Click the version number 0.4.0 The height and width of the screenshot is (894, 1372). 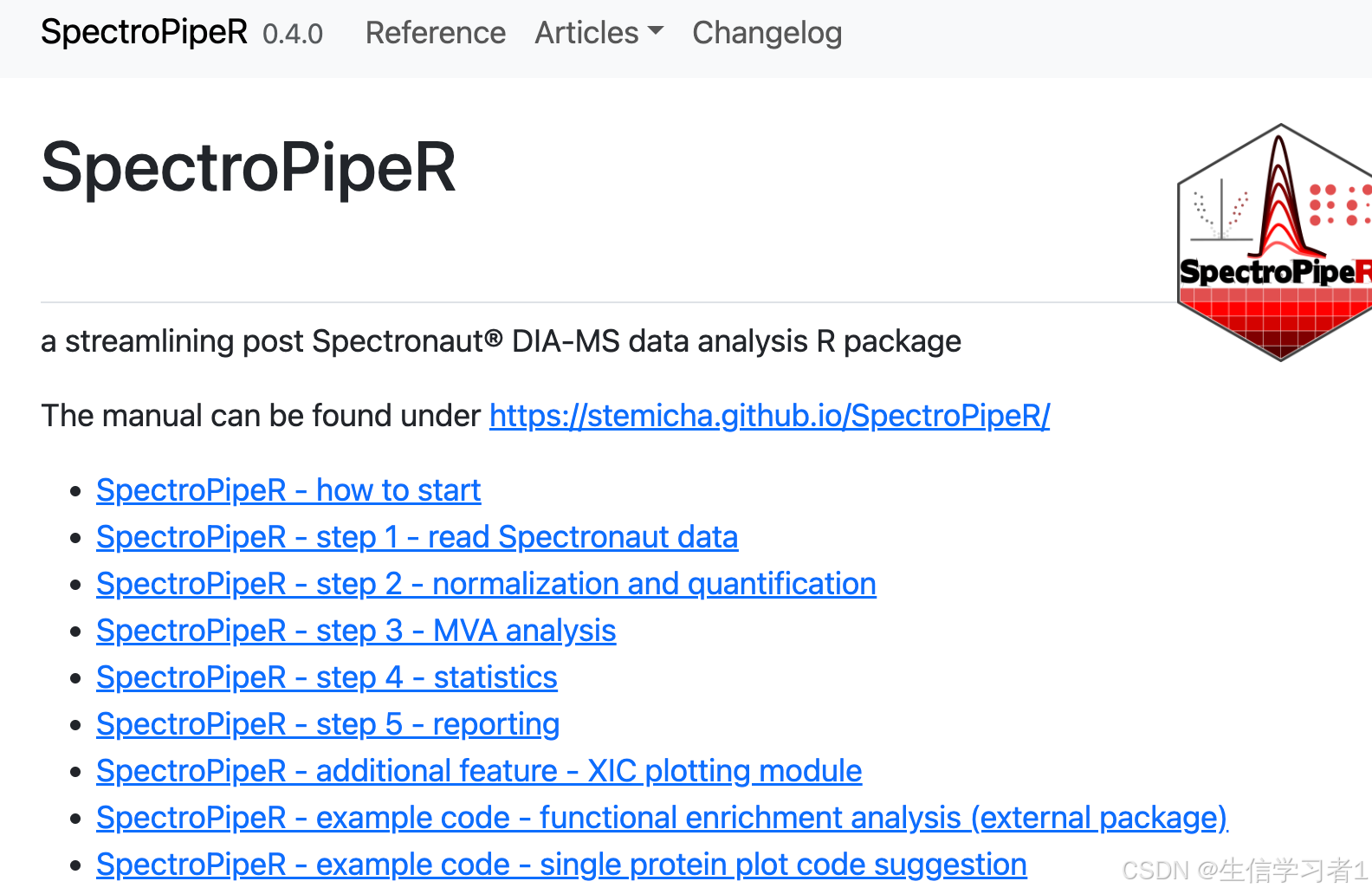click(293, 35)
